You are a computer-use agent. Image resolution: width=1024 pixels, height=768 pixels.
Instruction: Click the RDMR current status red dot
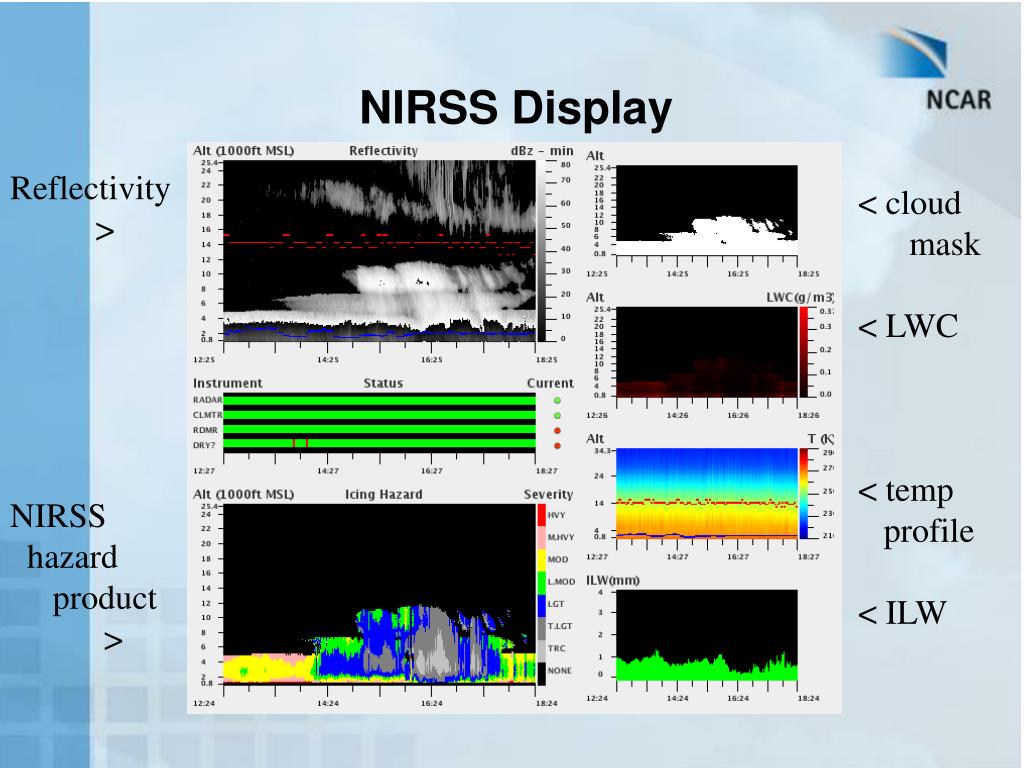point(557,430)
